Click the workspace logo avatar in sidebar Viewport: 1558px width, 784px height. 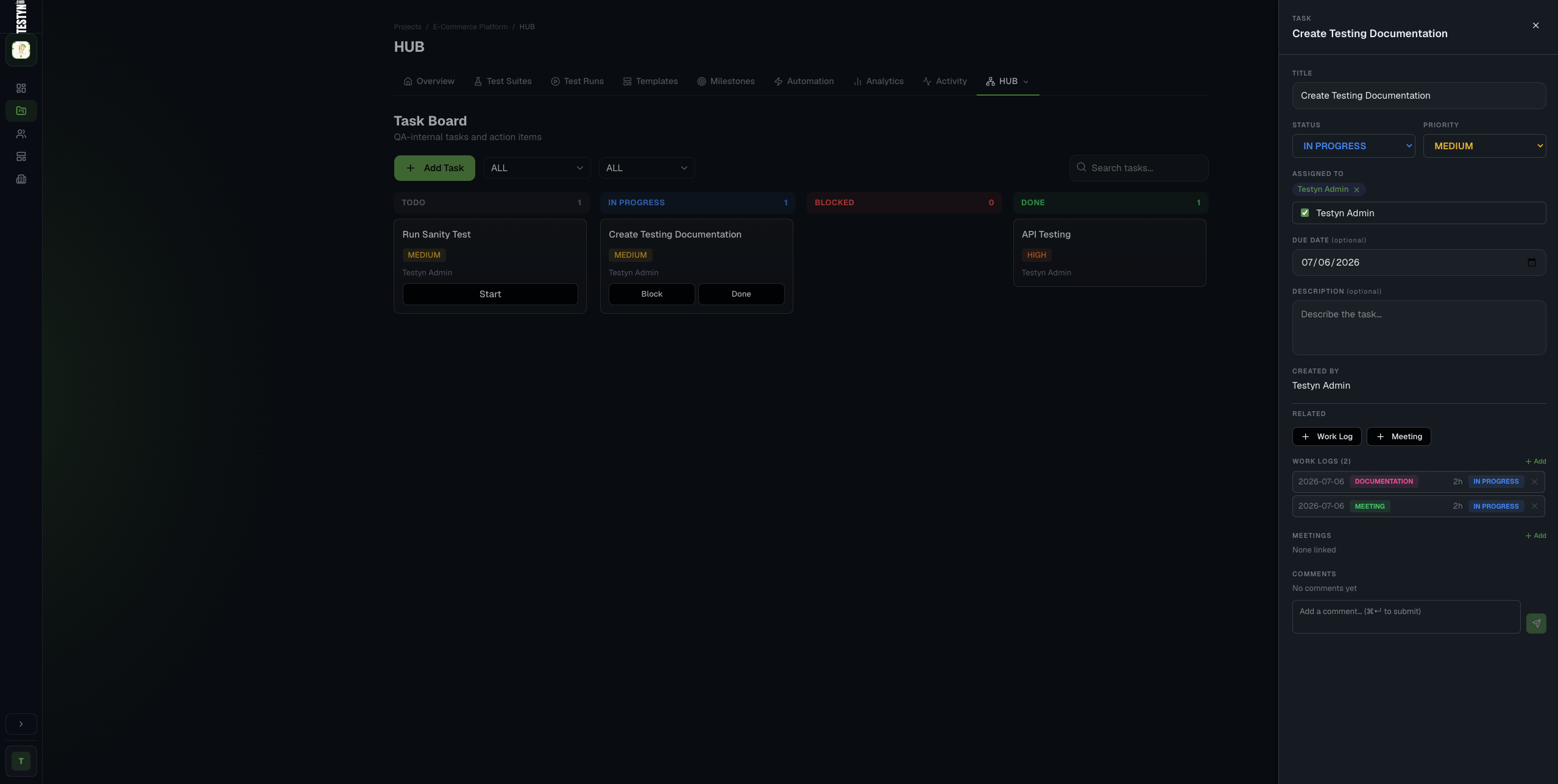point(21,50)
